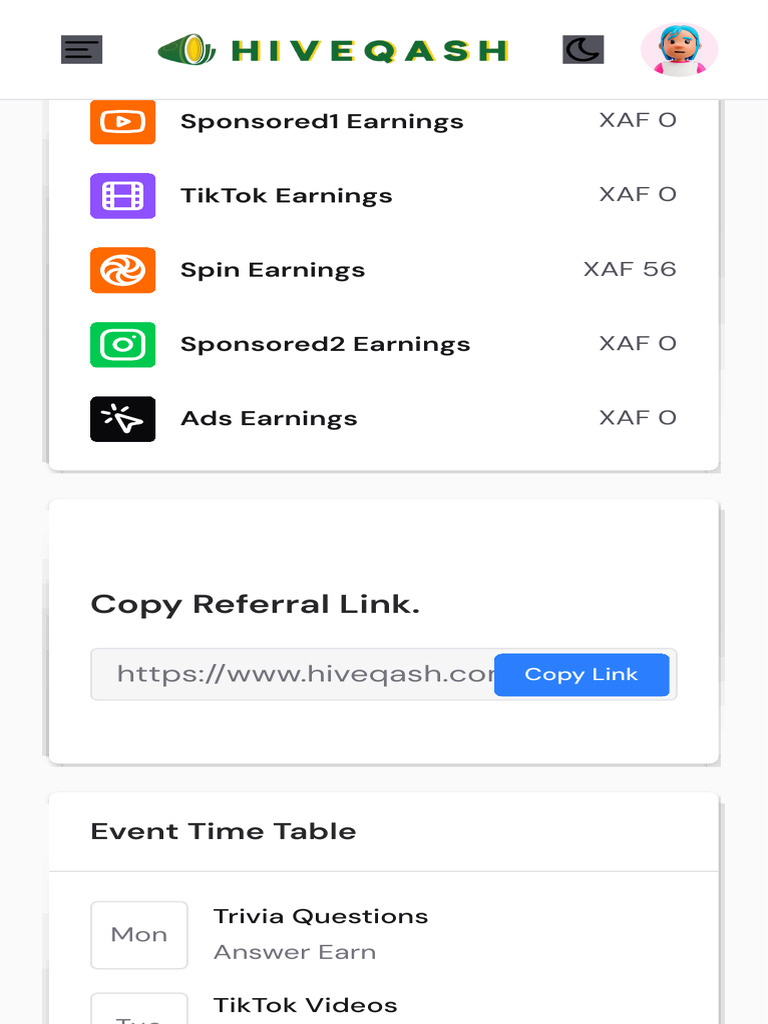768x1024 pixels.
Task: Select the Sponsored2 Earnings row label
Action: (x=325, y=344)
